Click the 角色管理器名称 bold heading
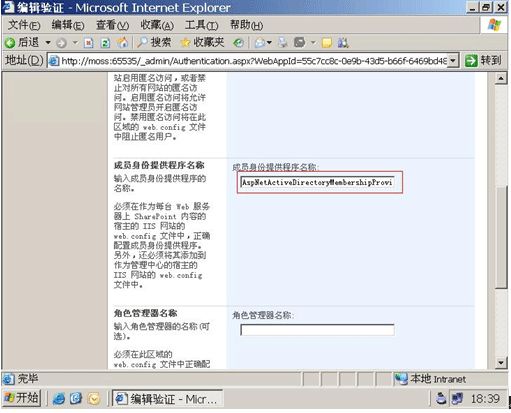This screenshot has width=511, height=413. pyautogui.click(x=145, y=313)
